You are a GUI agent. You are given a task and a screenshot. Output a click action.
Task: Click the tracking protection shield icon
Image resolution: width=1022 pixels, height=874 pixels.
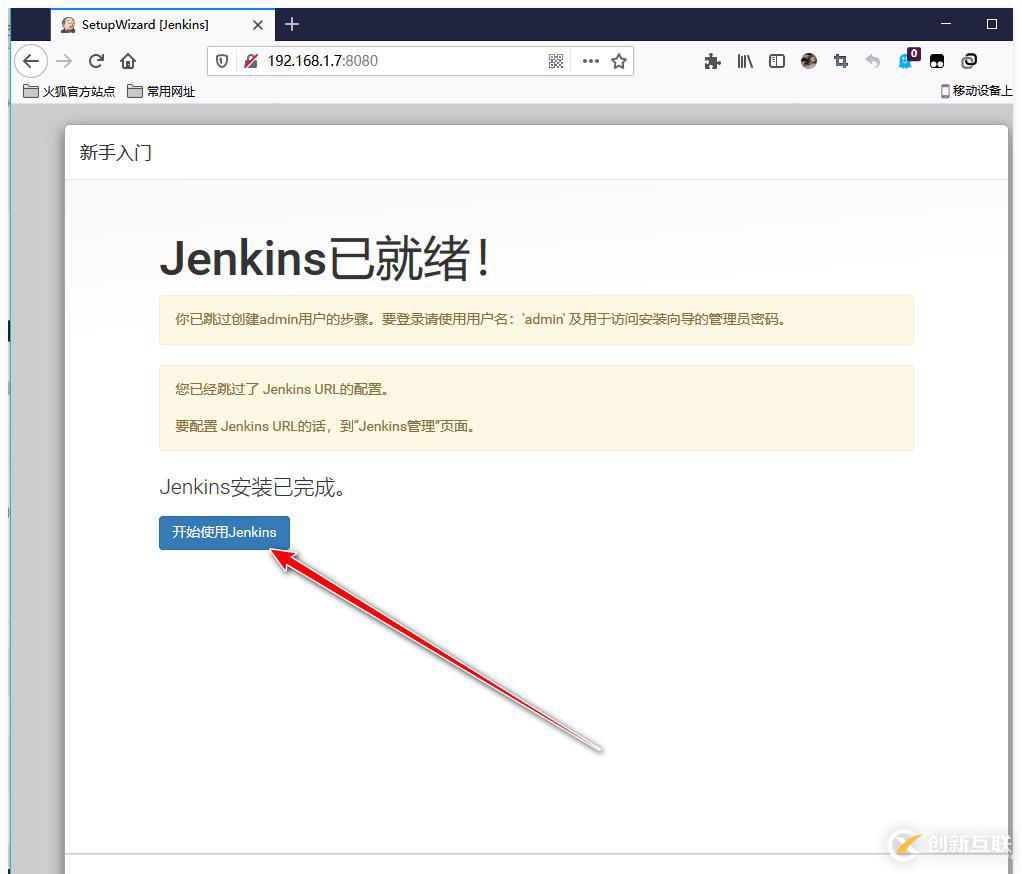(x=223, y=61)
